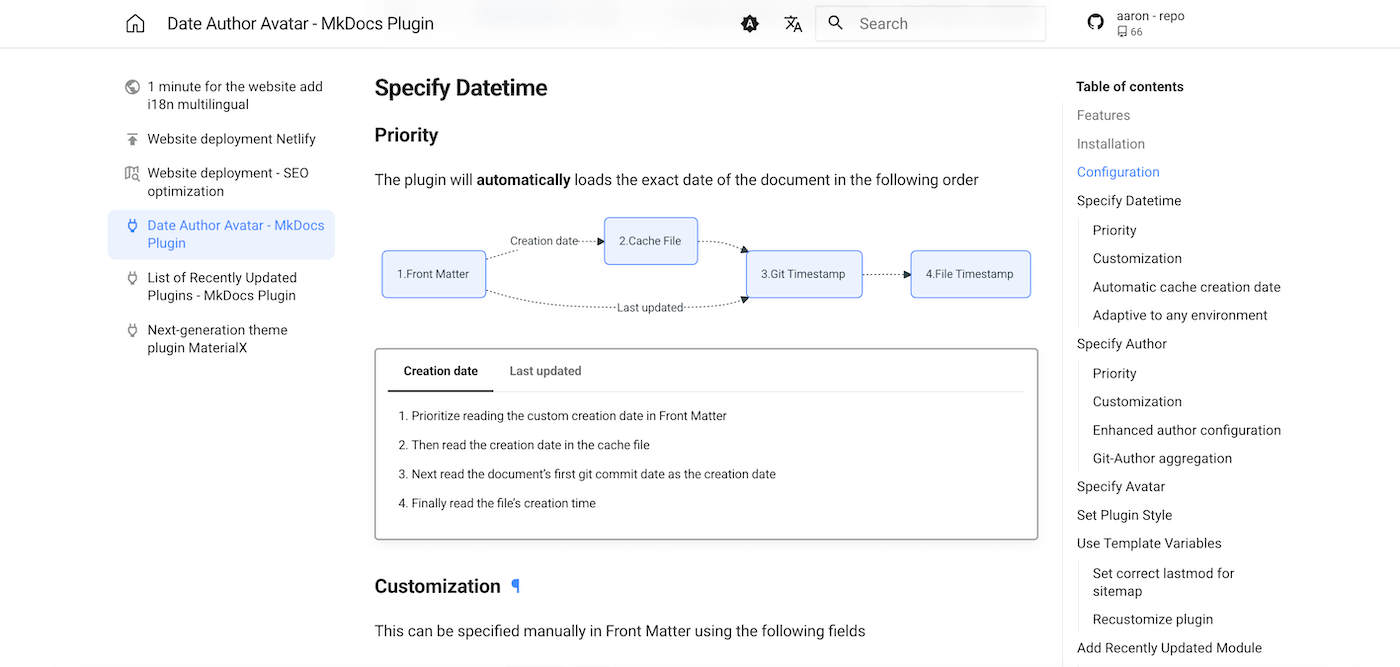
Task: Jump to Use Template Variables
Action: (x=1149, y=544)
